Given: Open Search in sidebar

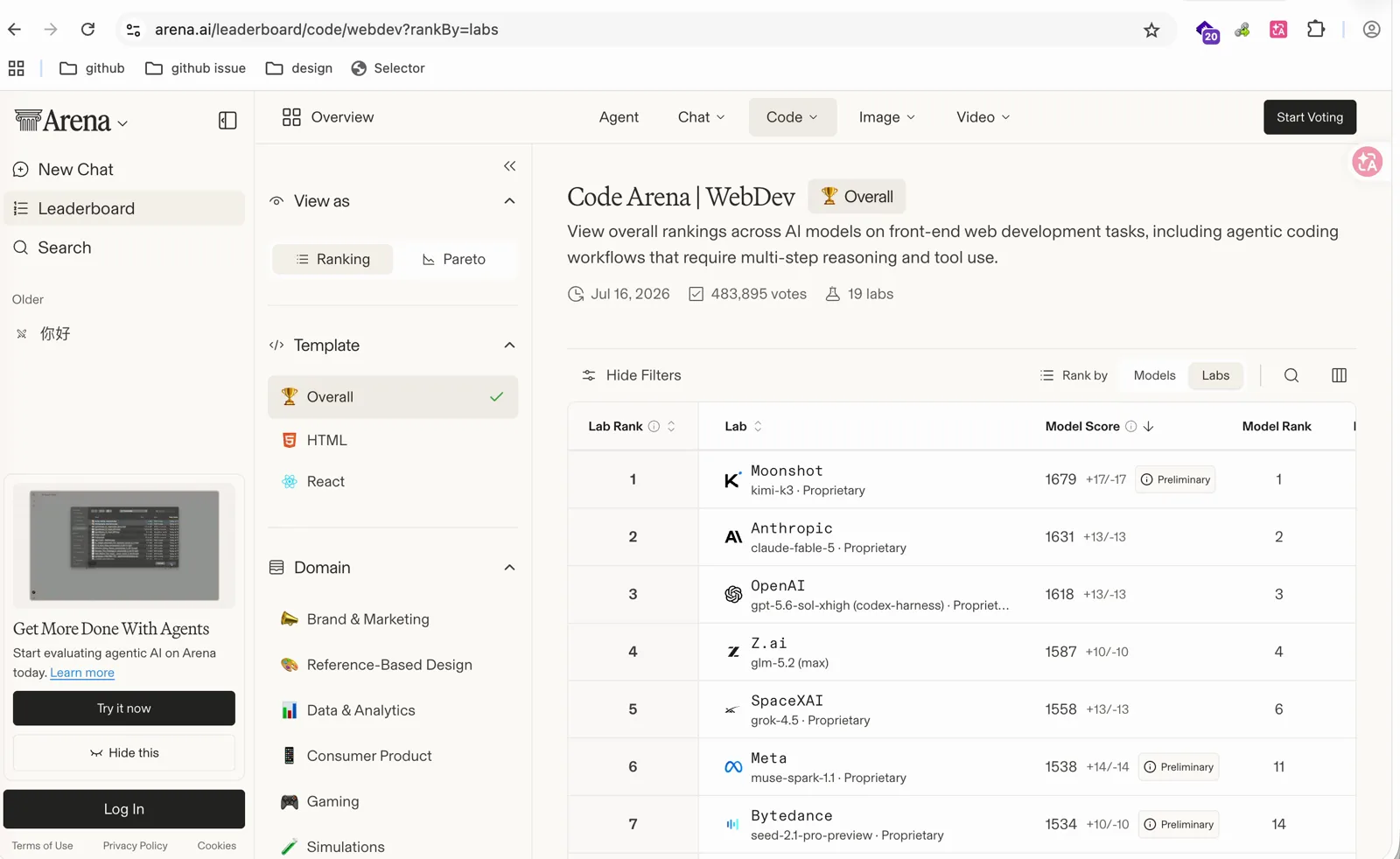Looking at the screenshot, I should 124,248.
